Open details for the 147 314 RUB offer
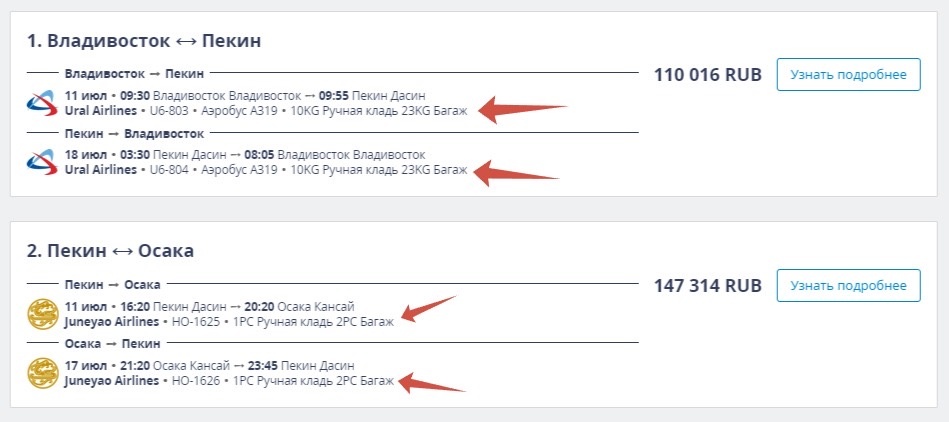 pyautogui.click(x=849, y=285)
